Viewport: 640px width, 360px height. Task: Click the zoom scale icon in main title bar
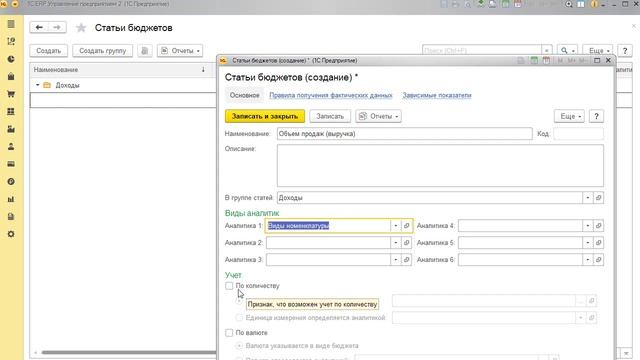pyautogui.click(x=569, y=4)
